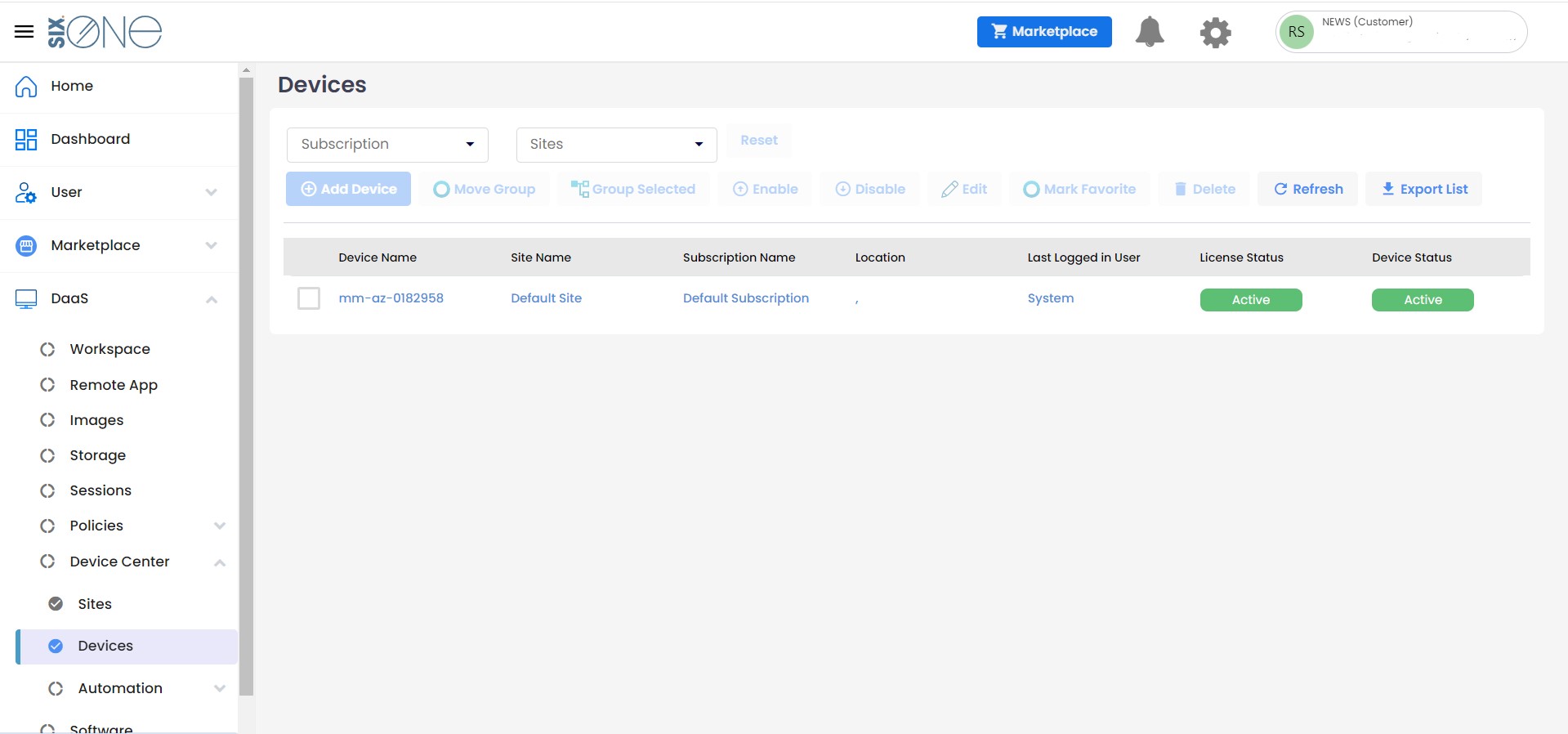
Task: Click the Group Selected button
Action: click(633, 189)
